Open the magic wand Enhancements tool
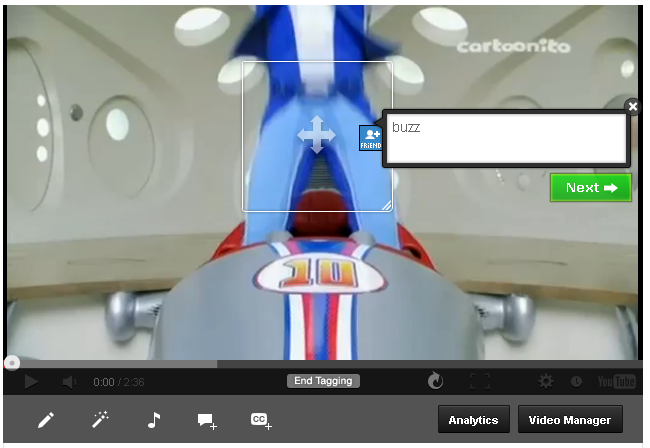The image size is (650, 448). tap(100, 421)
